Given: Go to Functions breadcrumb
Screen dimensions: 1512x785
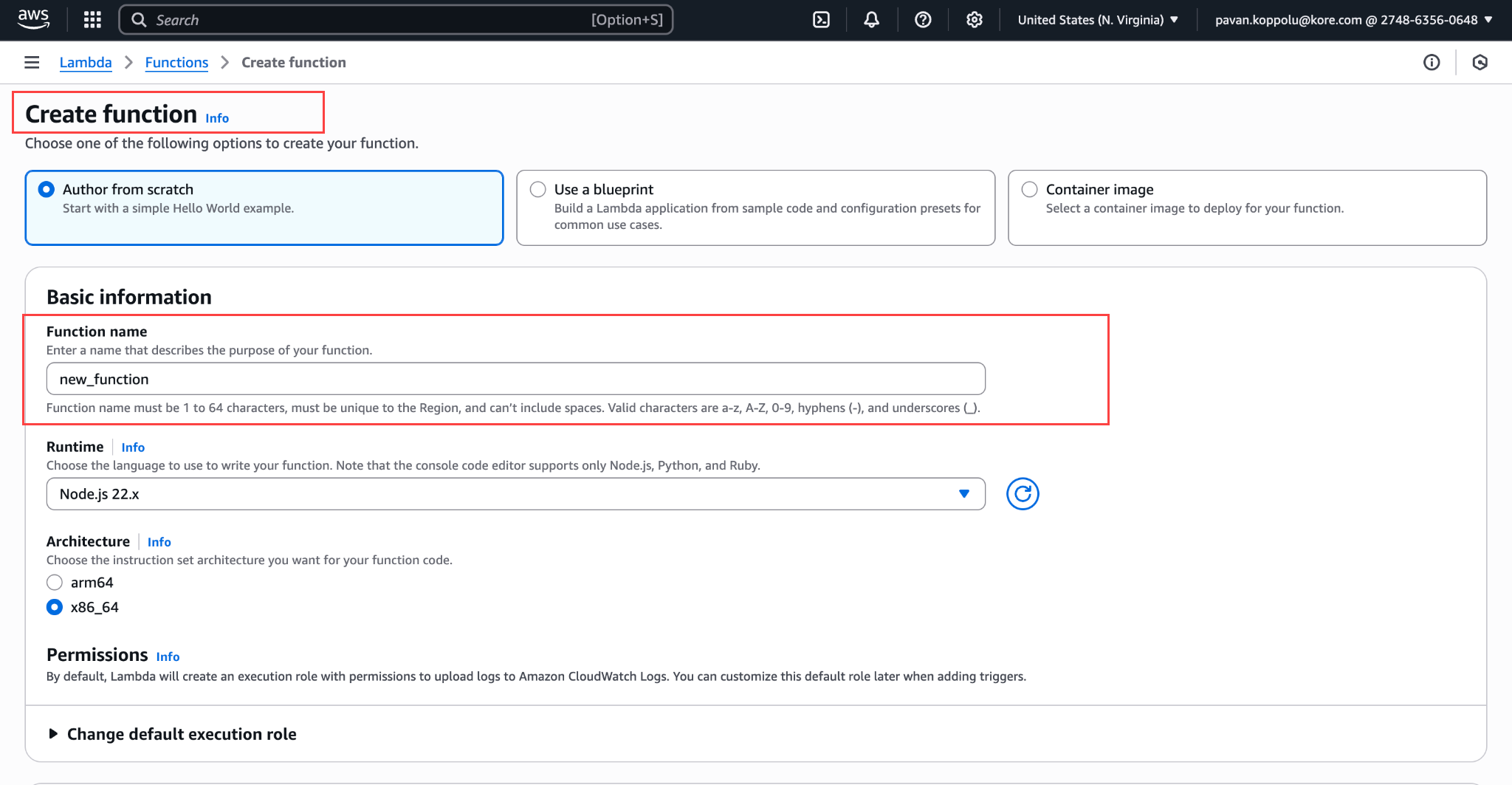Looking at the screenshot, I should point(176,63).
